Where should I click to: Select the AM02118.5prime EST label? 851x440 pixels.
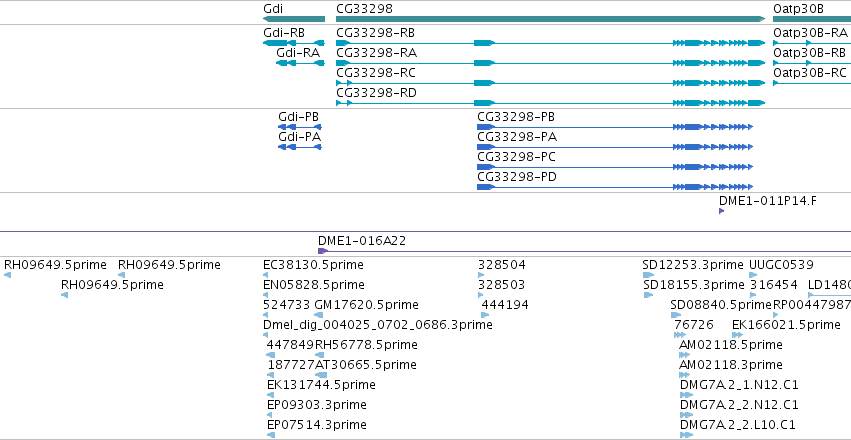[x=731, y=345]
